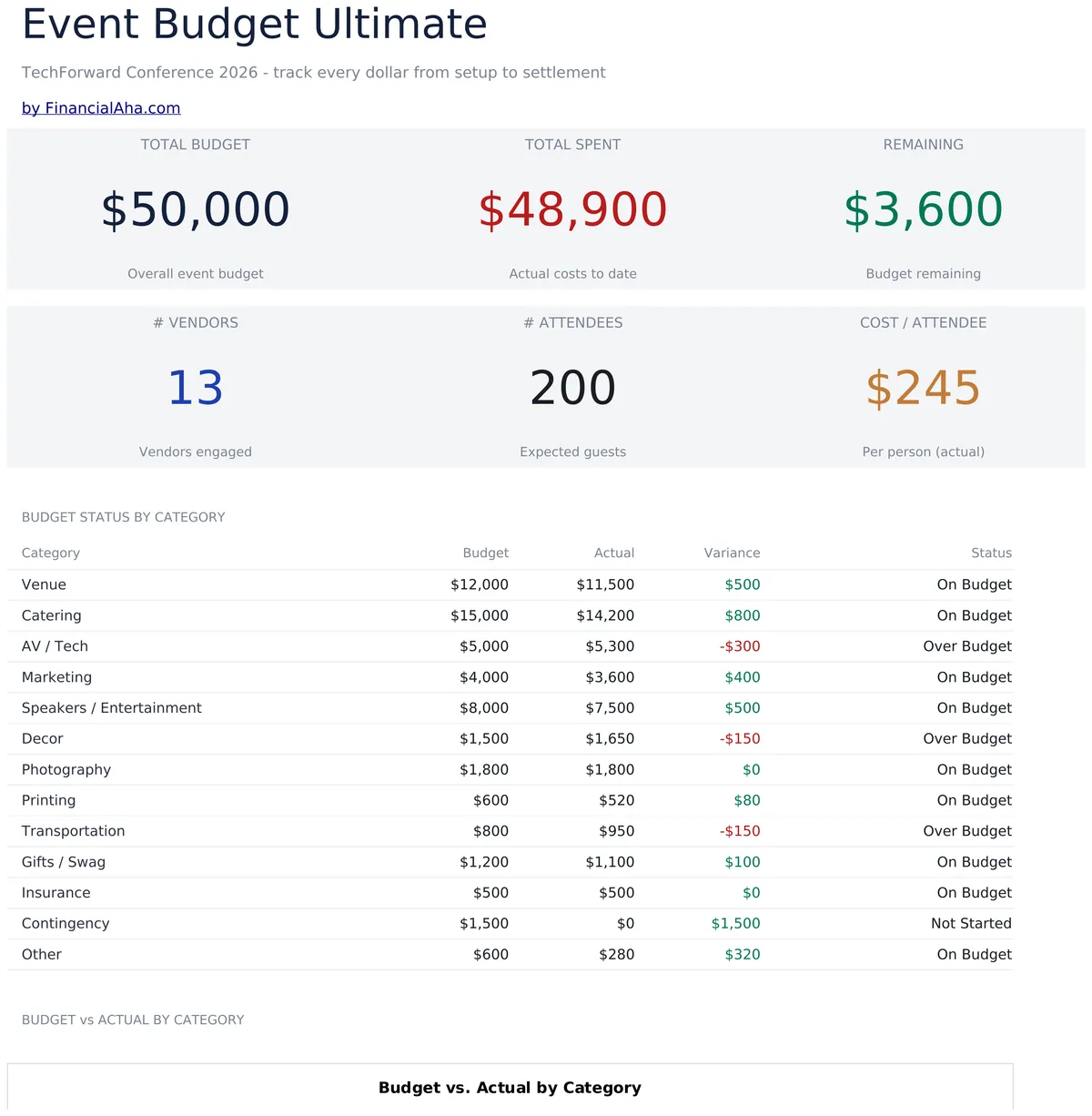Click the 'REMAINING' card label
The width and height of the screenshot is (1092, 1116).
(924, 145)
